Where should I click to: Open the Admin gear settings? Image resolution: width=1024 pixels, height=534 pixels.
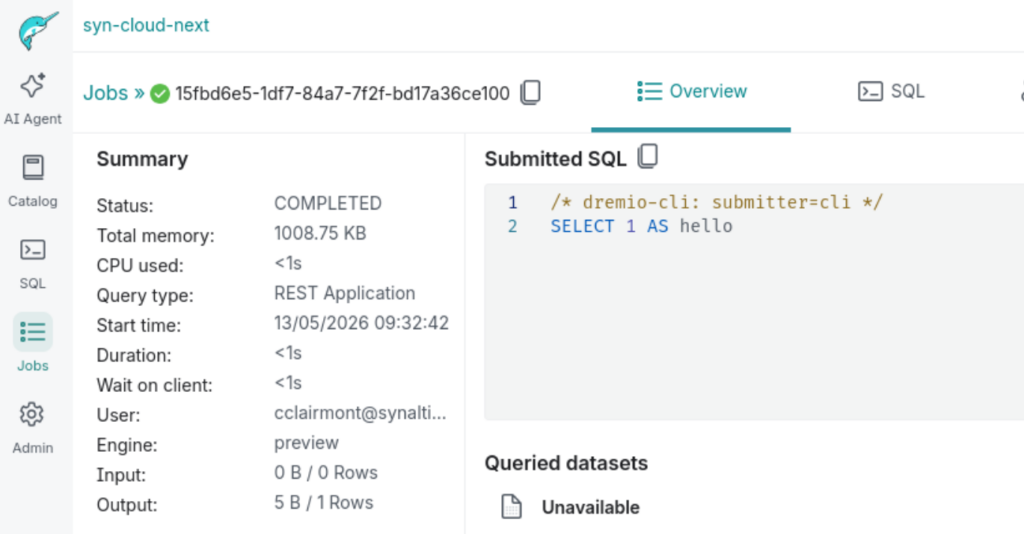tap(32, 428)
